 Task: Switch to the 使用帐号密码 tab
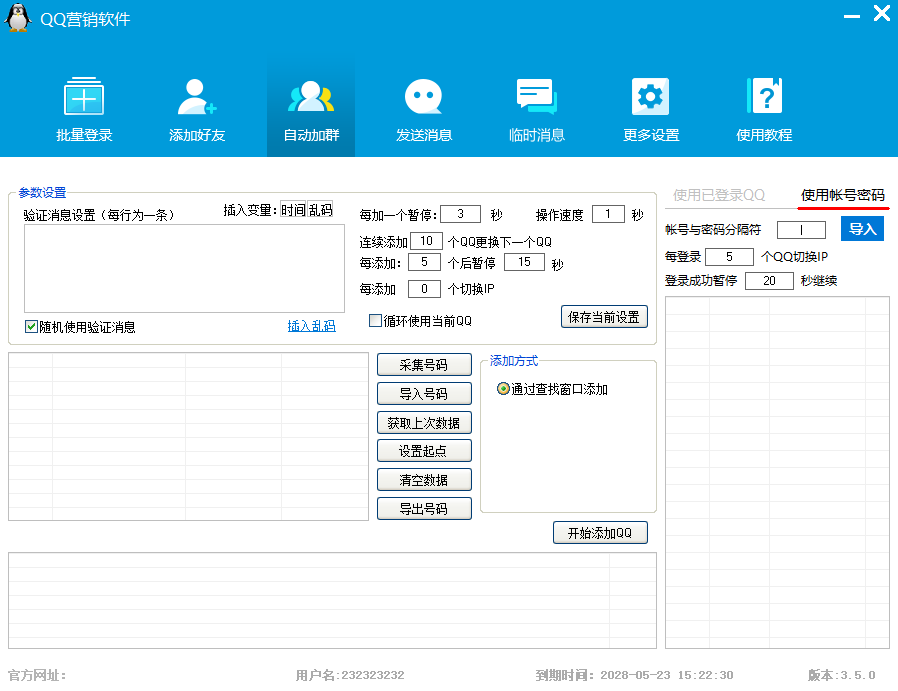point(842,195)
